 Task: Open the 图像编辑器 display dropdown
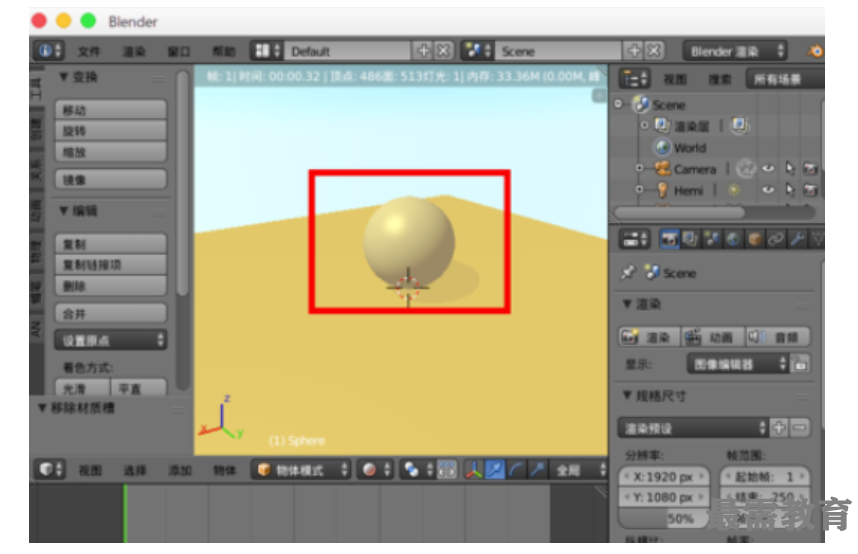point(738,364)
